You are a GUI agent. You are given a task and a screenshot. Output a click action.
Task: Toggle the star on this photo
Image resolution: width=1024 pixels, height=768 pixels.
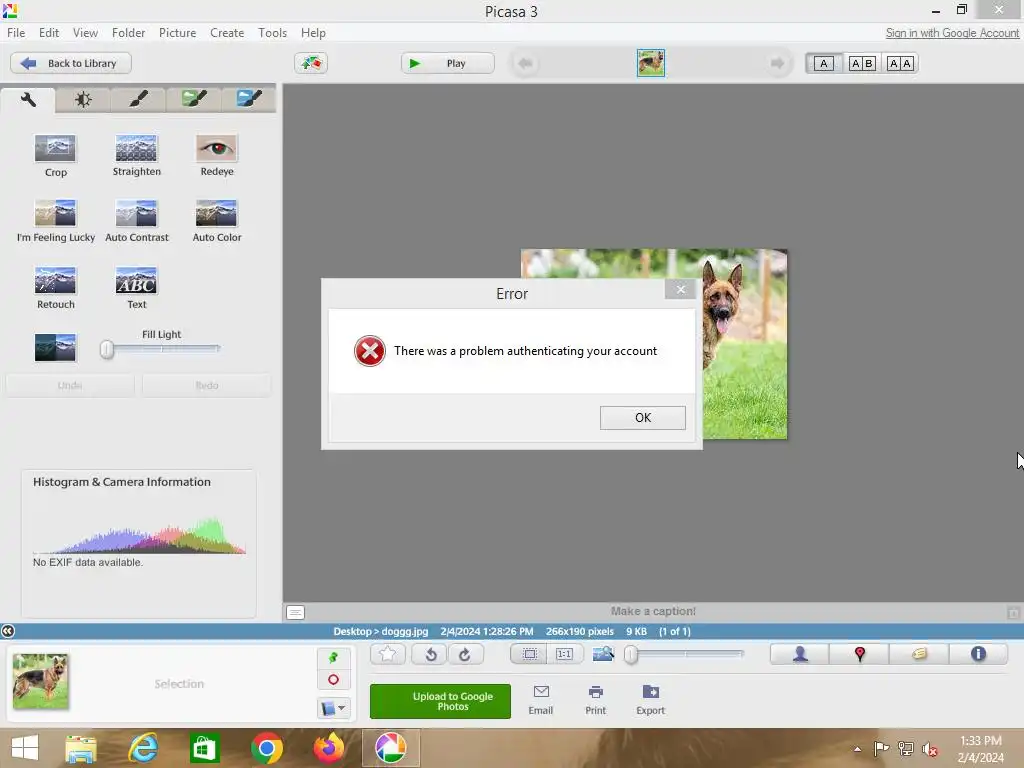[x=387, y=654]
